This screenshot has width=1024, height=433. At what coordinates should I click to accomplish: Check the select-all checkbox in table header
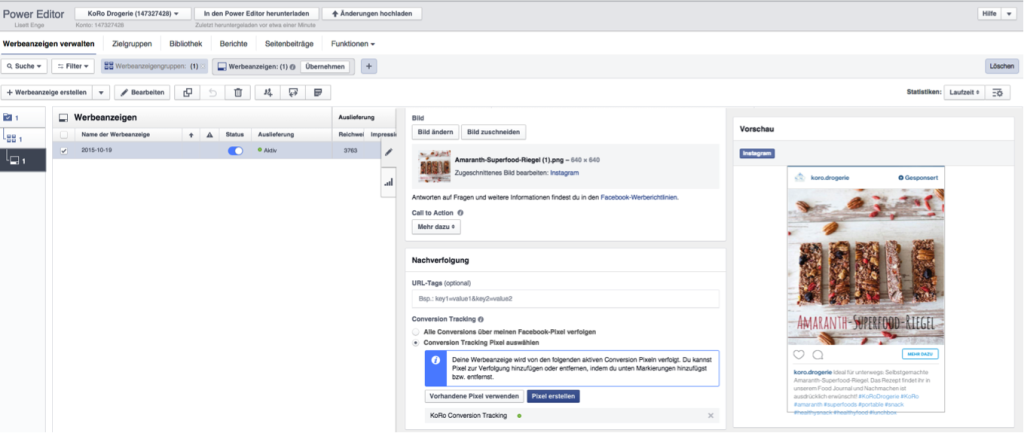click(63, 135)
